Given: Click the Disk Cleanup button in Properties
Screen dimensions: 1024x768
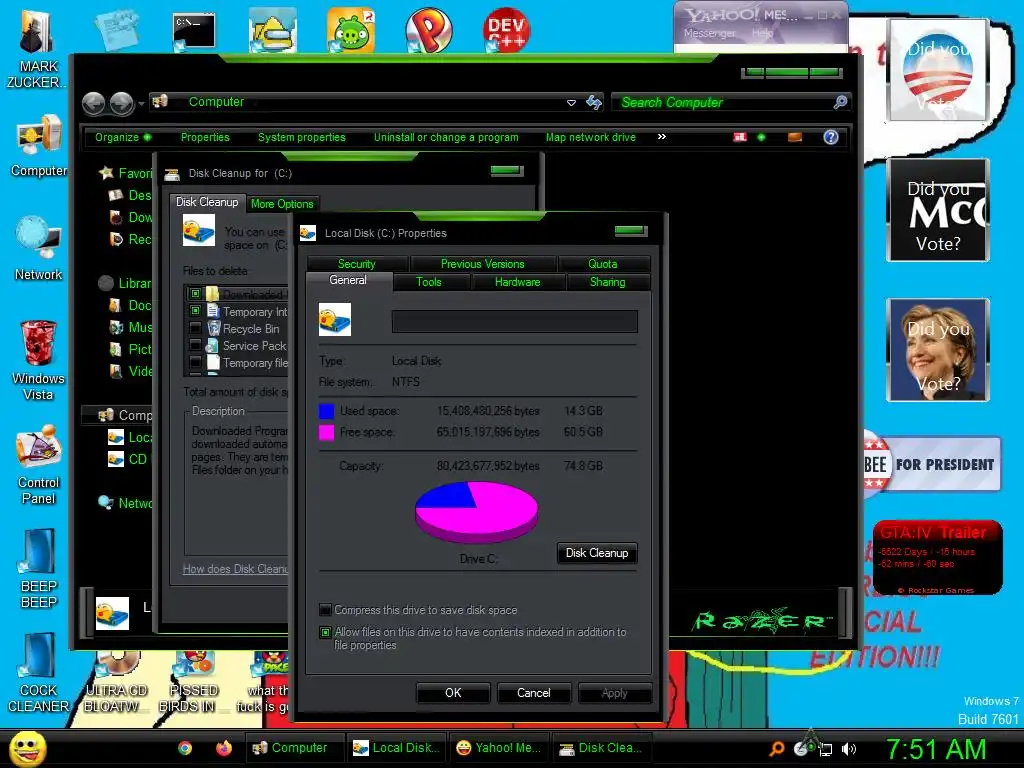Looking at the screenshot, I should 597,553.
